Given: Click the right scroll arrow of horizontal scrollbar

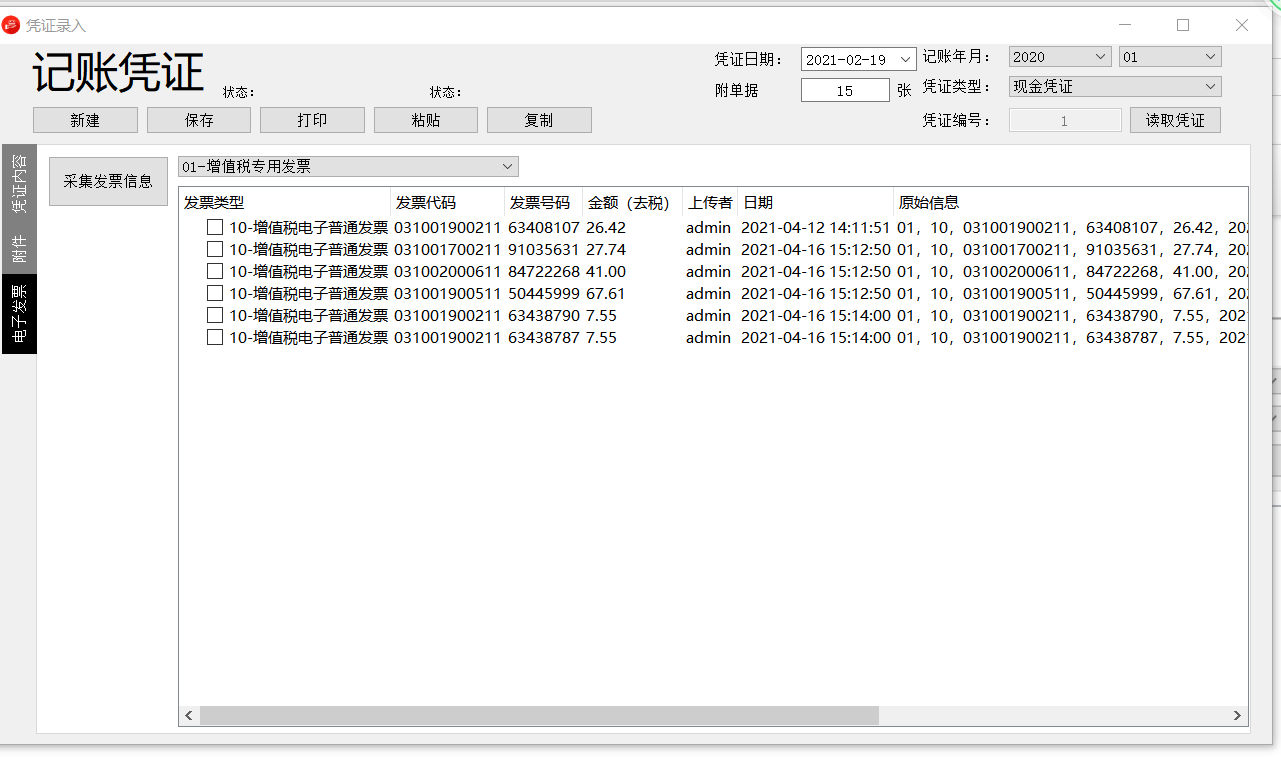Looking at the screenshot, I should click(x=1237, y=716).
